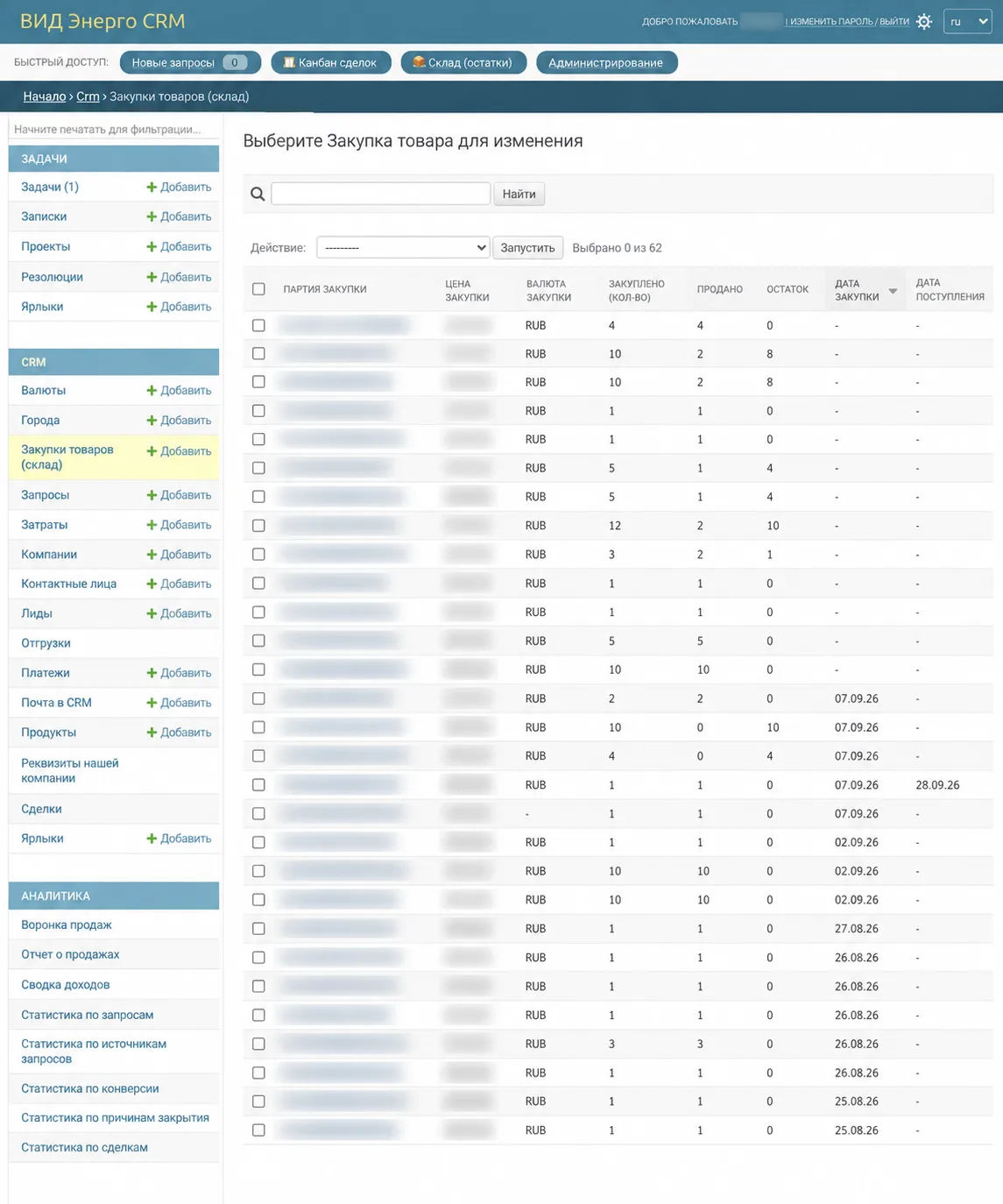Image resolution: width=1003 pixels, height=1204 pixels.
Task: Click the Найти search button
Action: tap(519, 194)
